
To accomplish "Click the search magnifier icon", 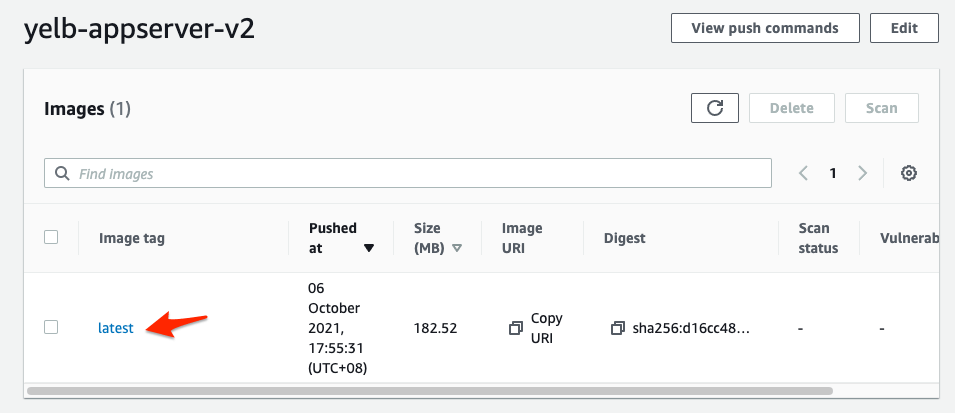I will point(62,174).
